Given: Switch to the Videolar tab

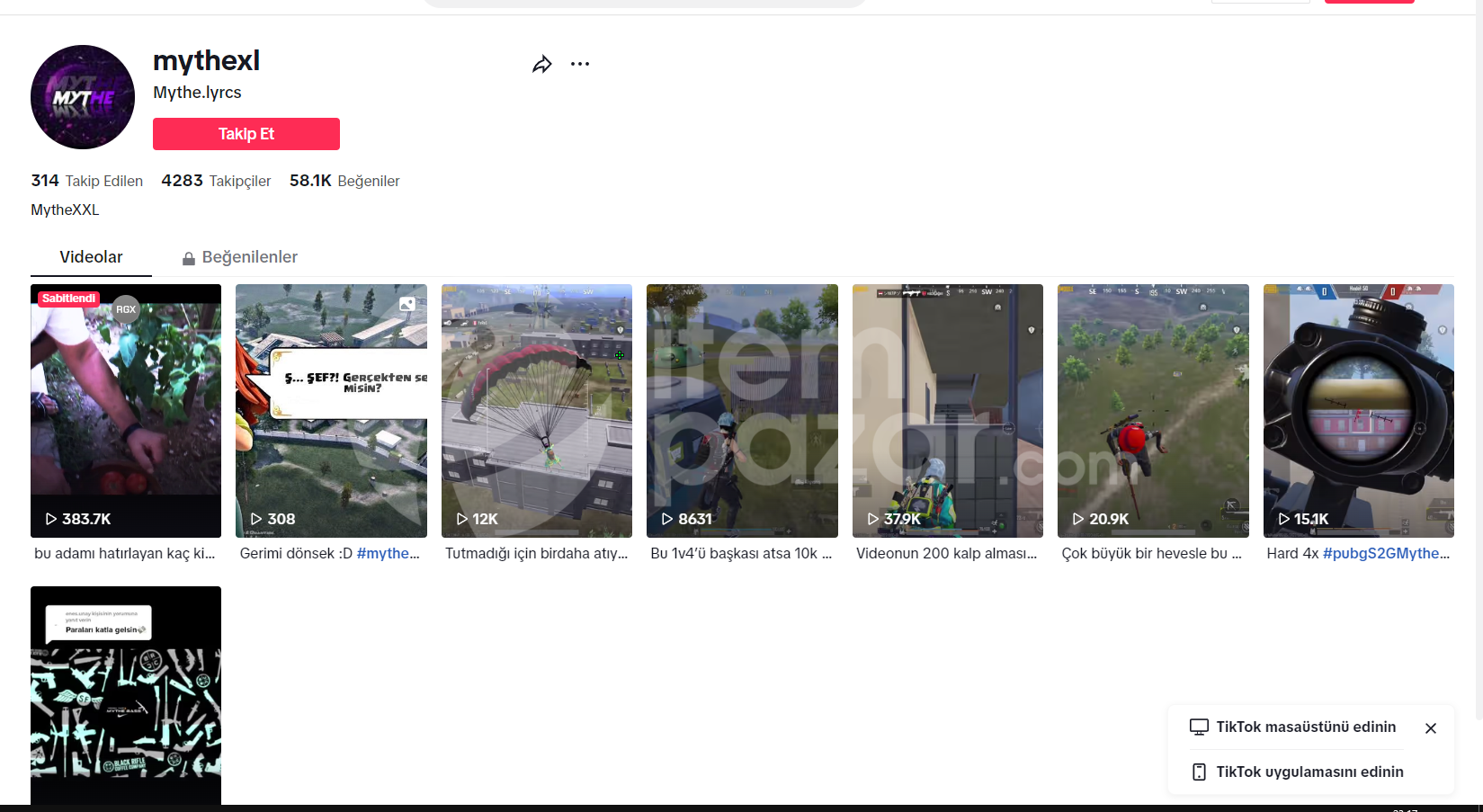Looking at the screenshot, I should pos(91,257).
